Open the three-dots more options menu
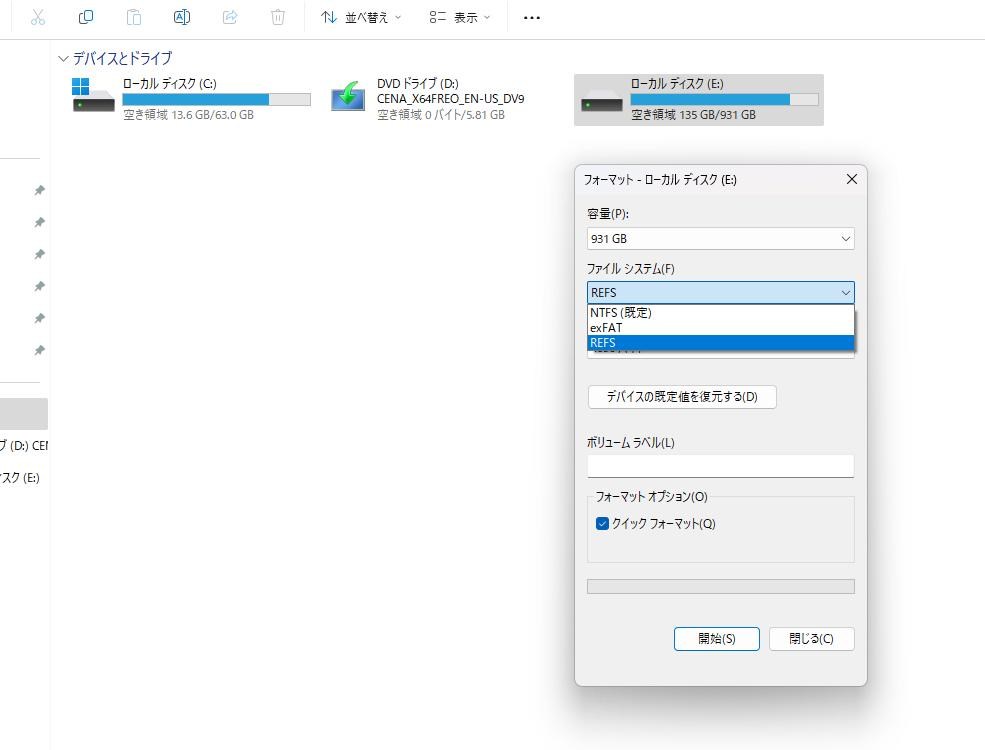The width and height of the screenshot is (985, 750). [532, 17]
